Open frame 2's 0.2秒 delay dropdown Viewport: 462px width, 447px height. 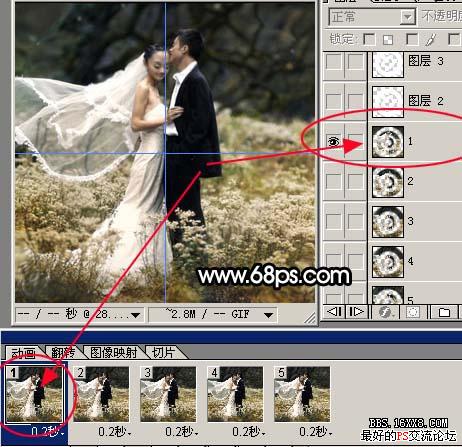tap(114, 432)
